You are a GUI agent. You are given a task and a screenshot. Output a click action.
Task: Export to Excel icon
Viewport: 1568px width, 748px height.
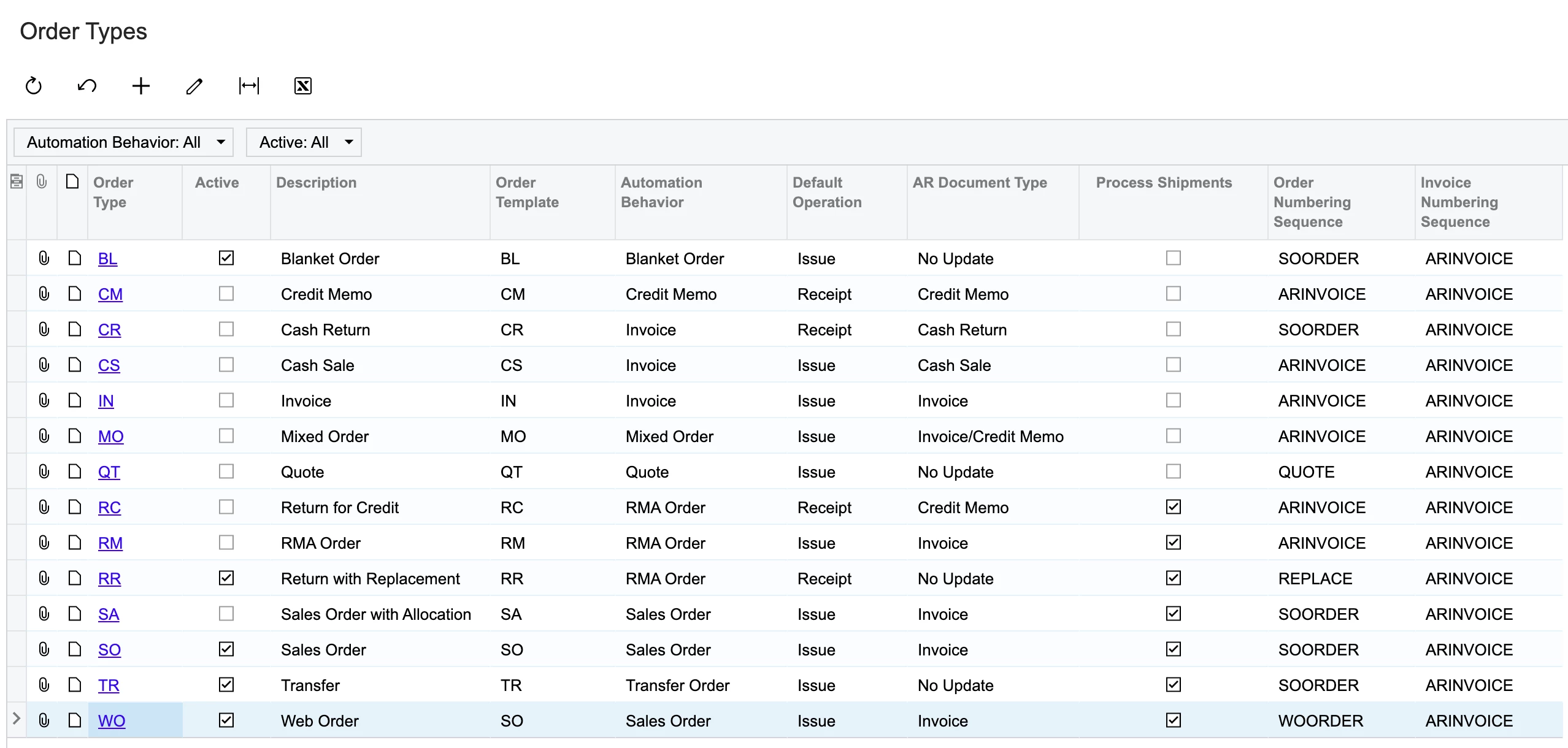click(303, 86)
